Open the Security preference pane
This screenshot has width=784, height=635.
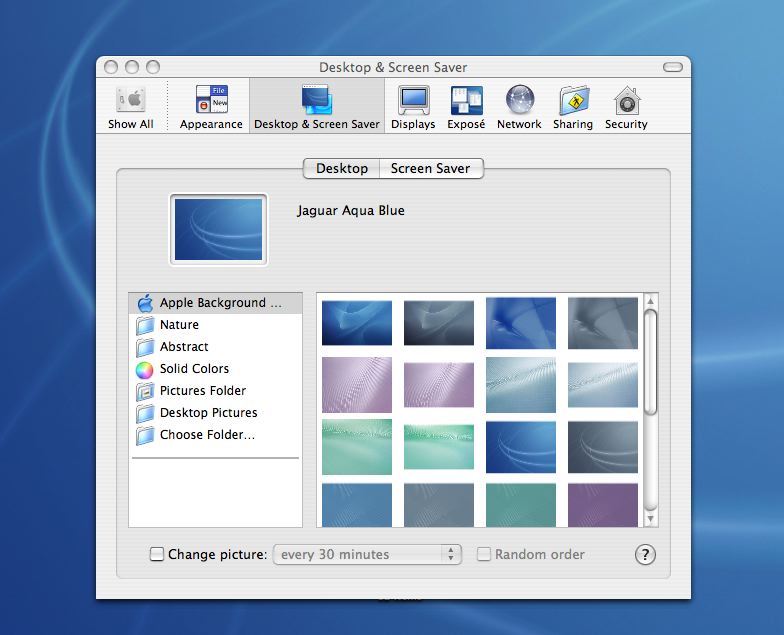click(626, 108)
